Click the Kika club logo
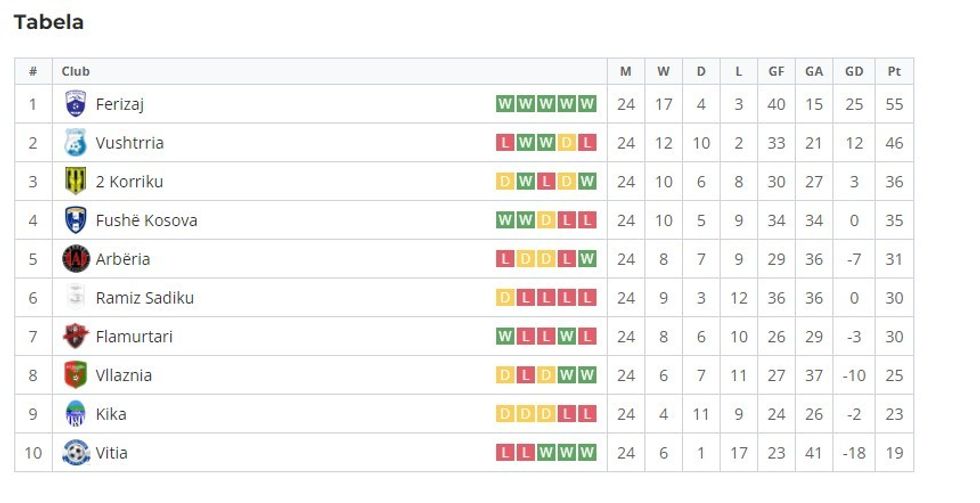This screenshot has height=503, width=980. coord(75,414)
